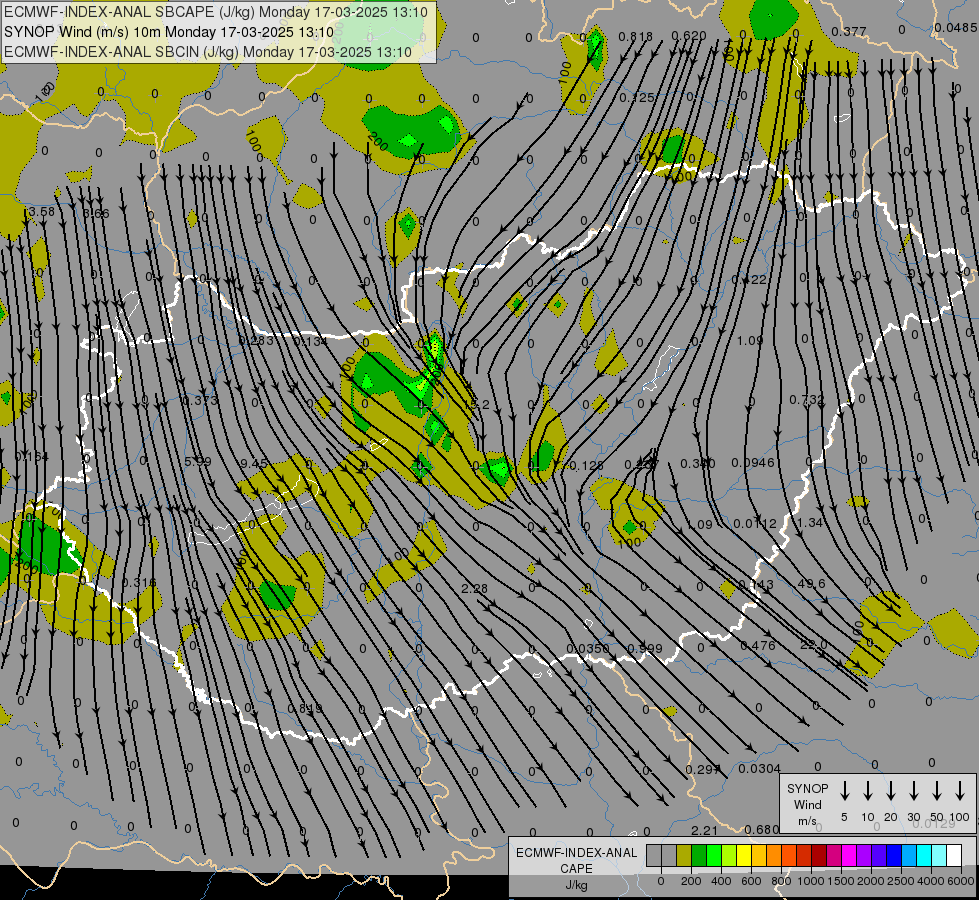
Task: Click the map value "9.45"
Action: (254, 463)
